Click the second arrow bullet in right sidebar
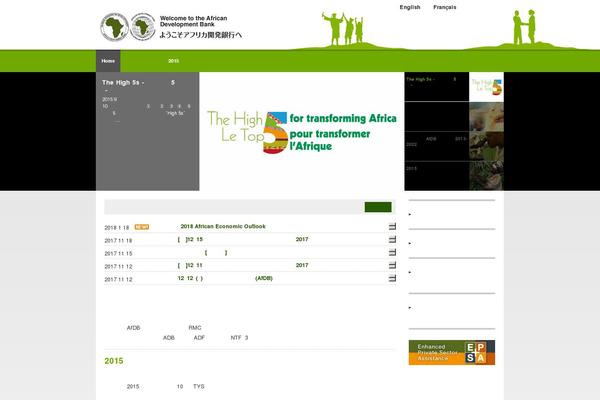The width and height of the screenshot is (600, 400). click(x=410, y=243)
